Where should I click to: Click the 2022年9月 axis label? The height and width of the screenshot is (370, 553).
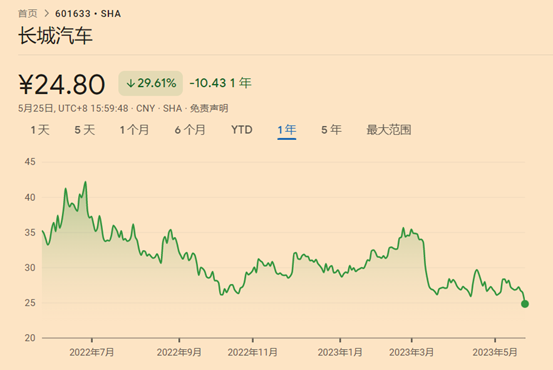click(179, 352)
